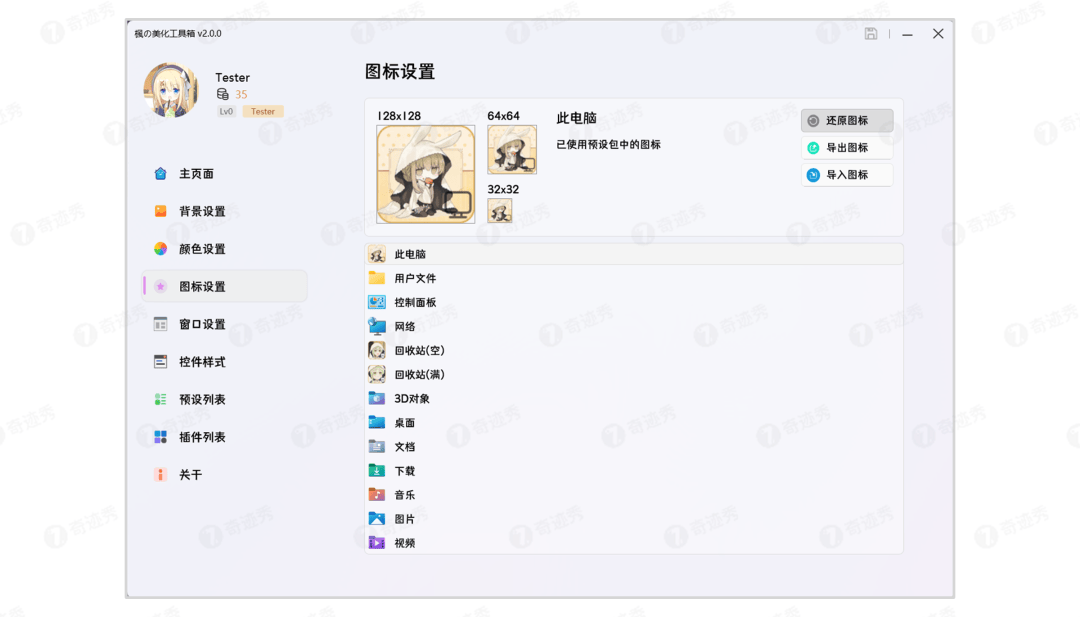Click the 导入图标 button
The image size is (1080, 617).
[x=847, y=175]
